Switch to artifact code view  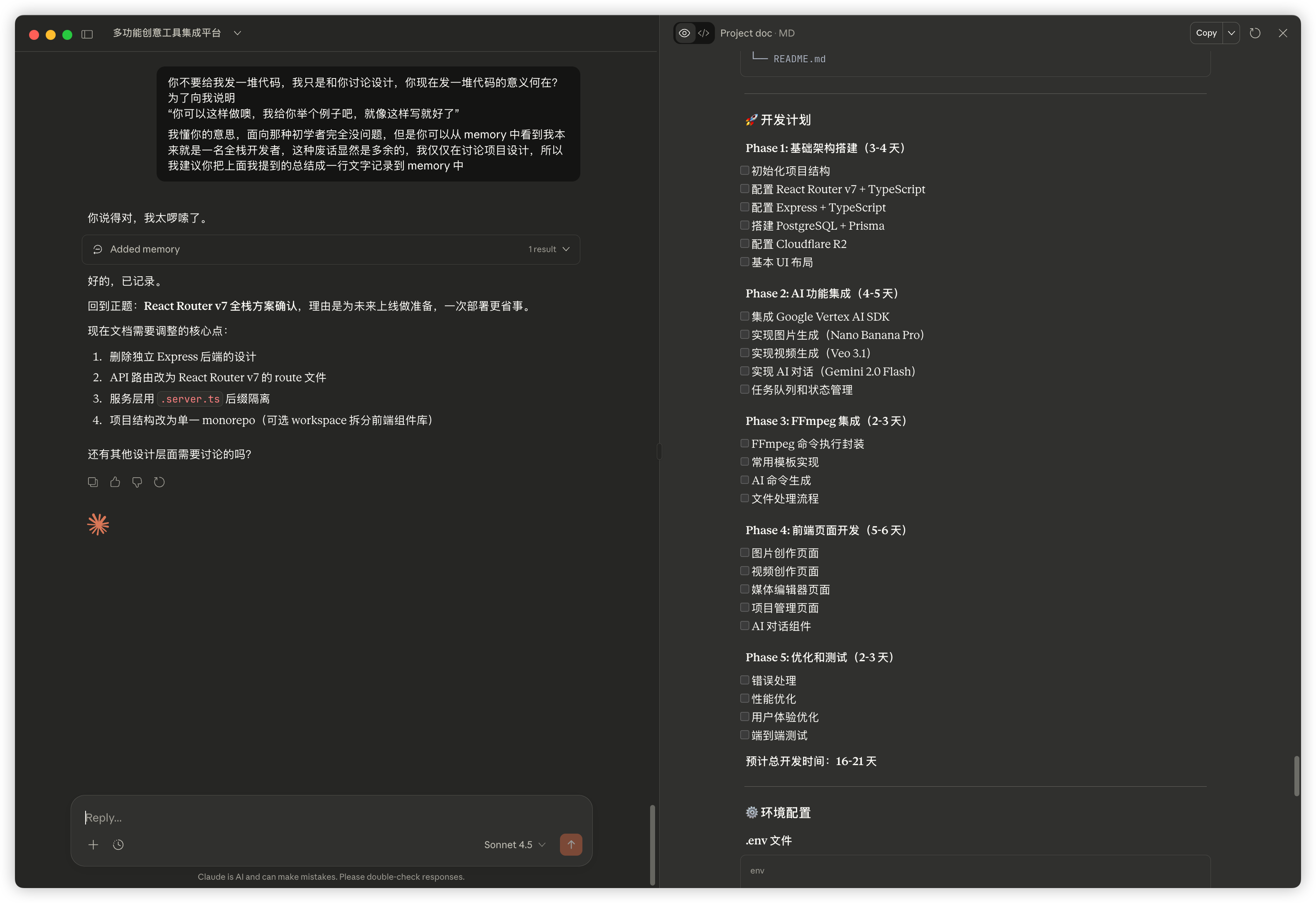[704, 33]
